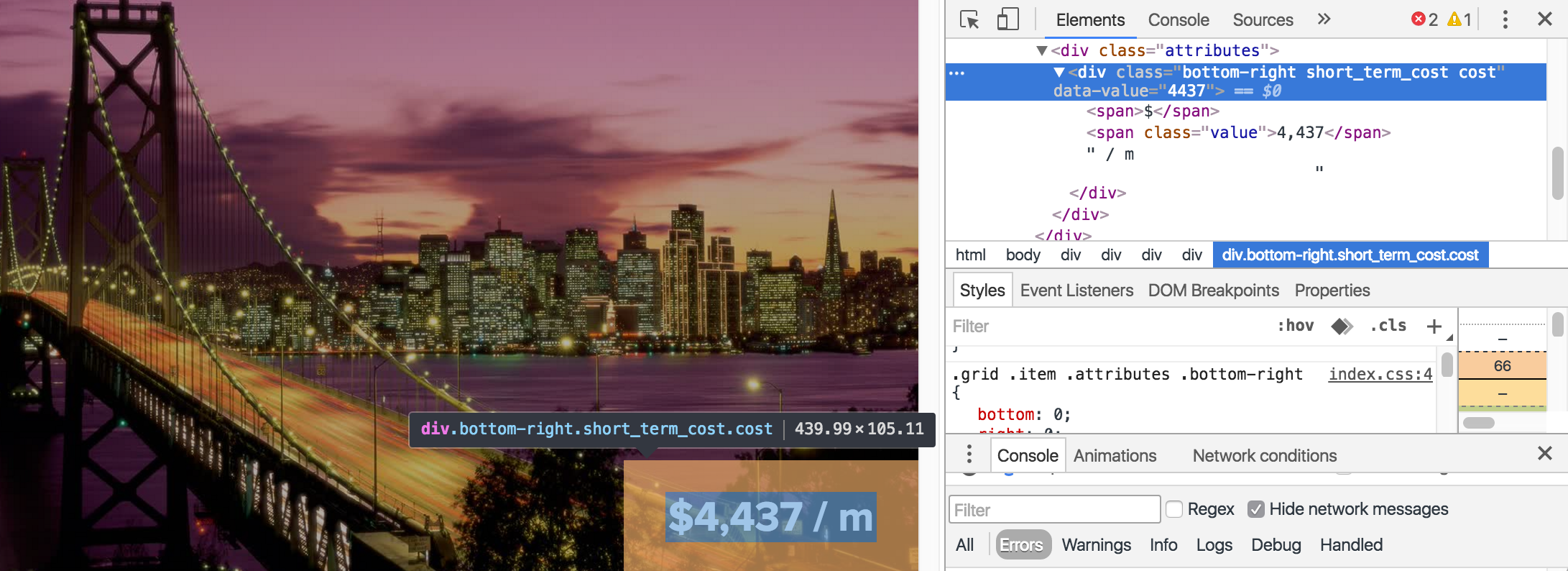Click body in the breadcrumb trail
Screen dimensions: 1568x571
[x=1023, y=255]
